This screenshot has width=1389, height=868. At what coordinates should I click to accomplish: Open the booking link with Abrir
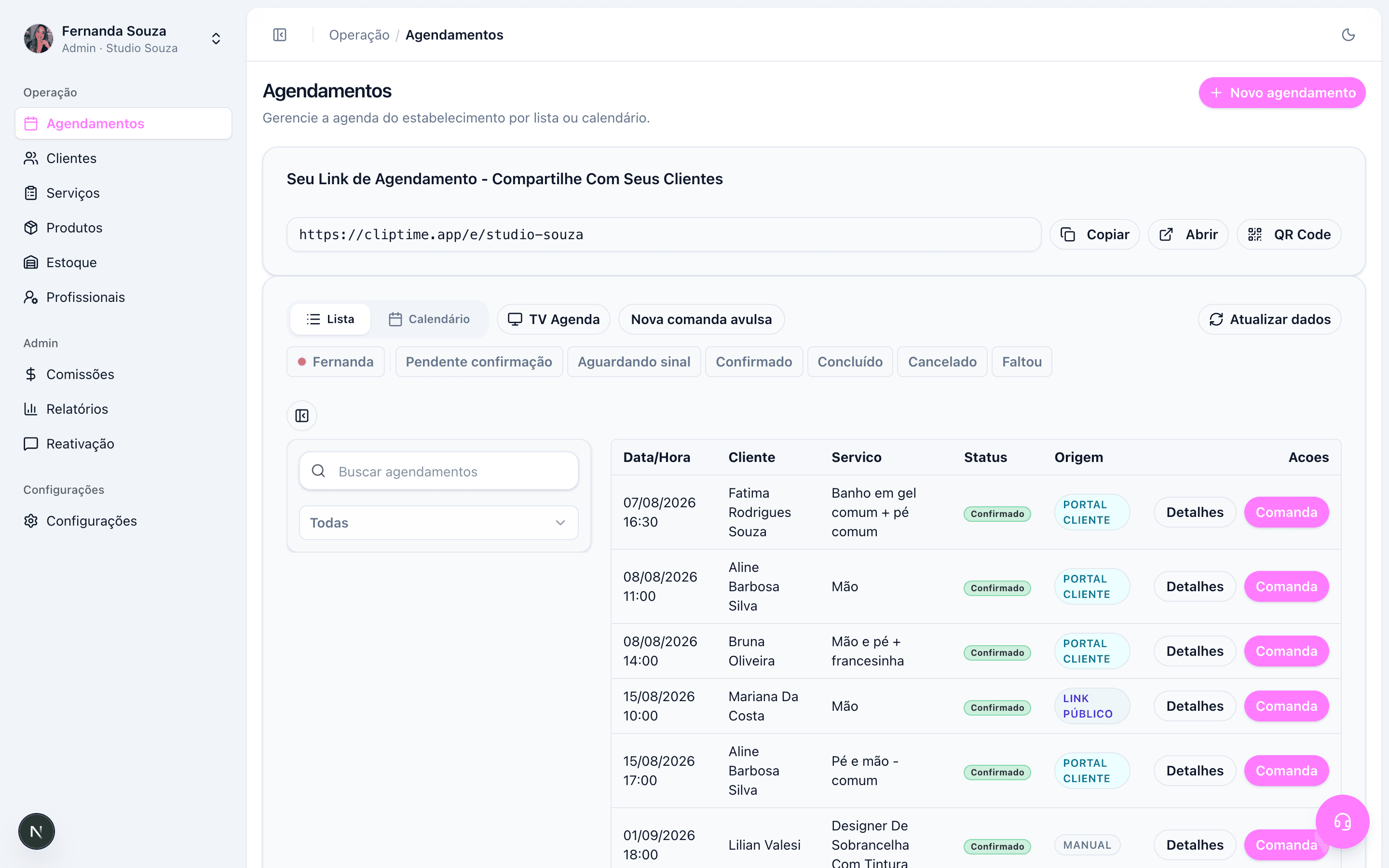click(x=1188, y=234)
